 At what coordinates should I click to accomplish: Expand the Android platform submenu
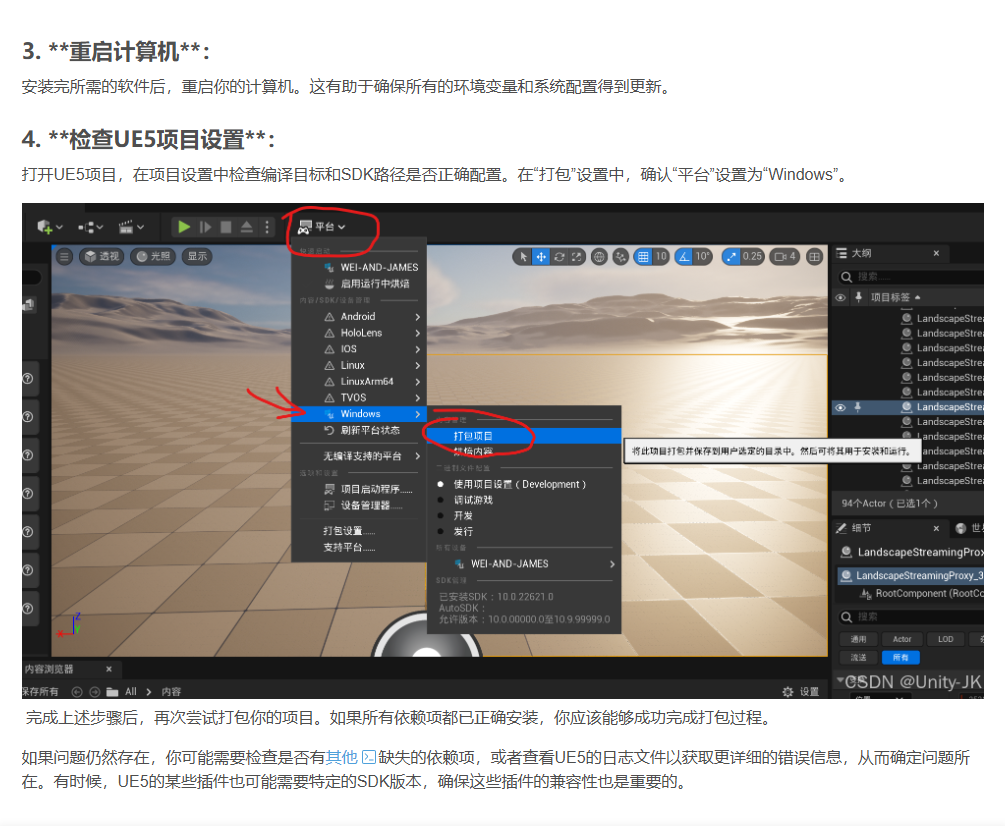[x=359, y=317]
